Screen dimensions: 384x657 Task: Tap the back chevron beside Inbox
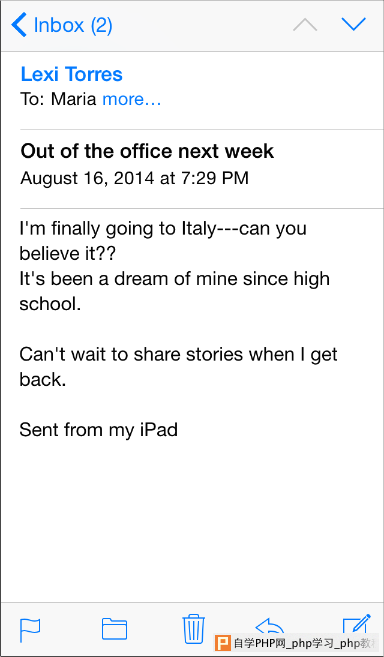pos(19,24)
